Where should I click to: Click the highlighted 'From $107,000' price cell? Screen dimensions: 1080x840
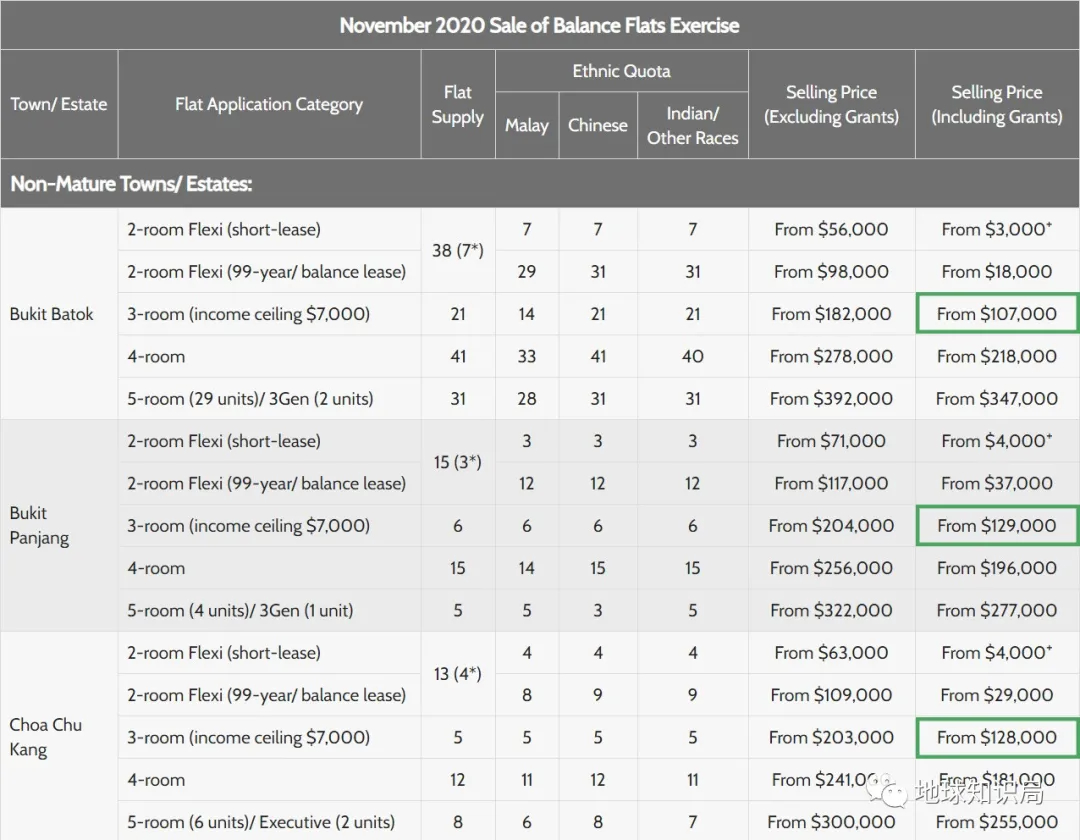pyautogui.click(x=997, y=314)
